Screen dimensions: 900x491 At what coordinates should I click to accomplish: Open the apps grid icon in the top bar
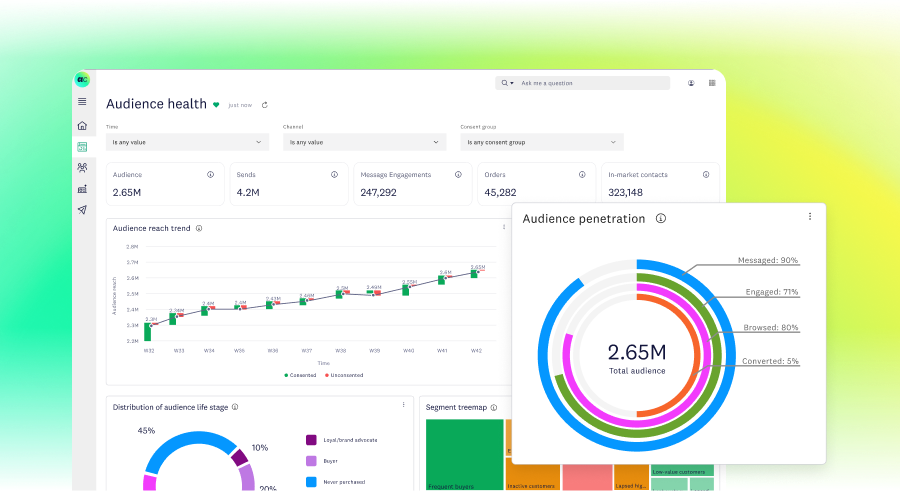pos(712,83)
